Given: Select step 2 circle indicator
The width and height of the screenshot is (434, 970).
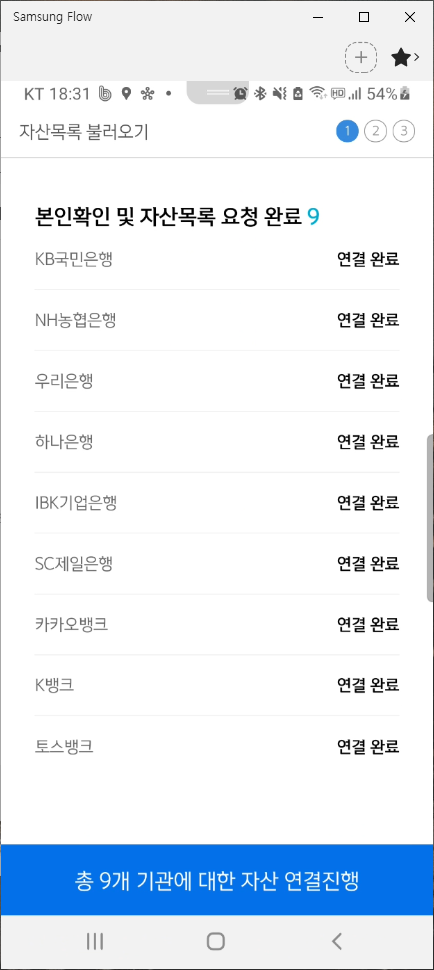Looking at the screenshot, I should pyautogui.click(x=375, y=131).
